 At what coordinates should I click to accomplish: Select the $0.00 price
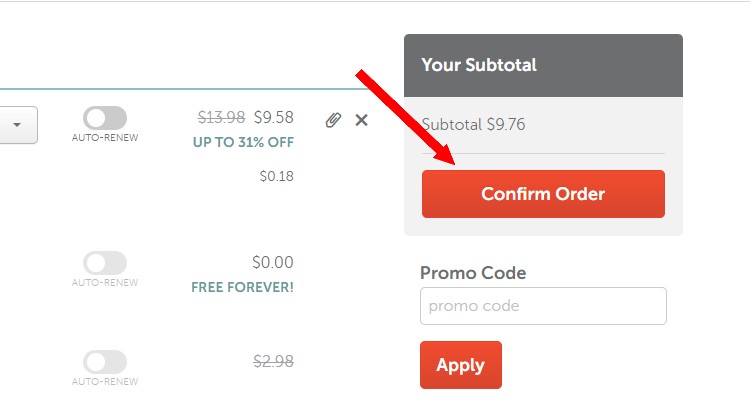tap(273, 262)
